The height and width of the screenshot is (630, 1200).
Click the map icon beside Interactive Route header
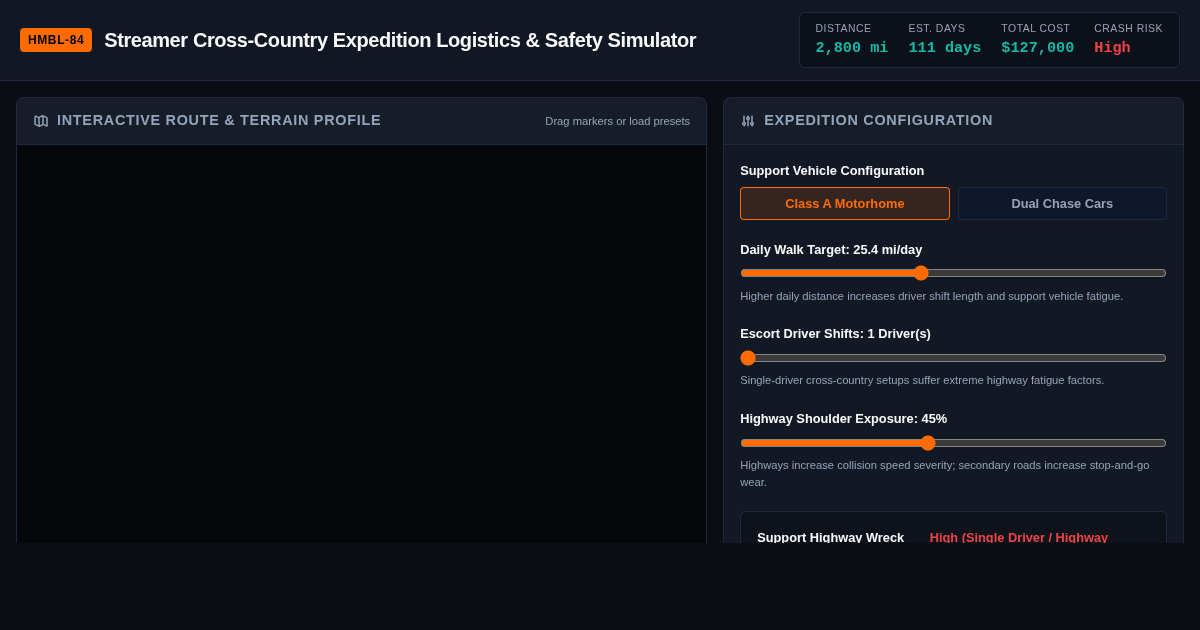(41, 121)
